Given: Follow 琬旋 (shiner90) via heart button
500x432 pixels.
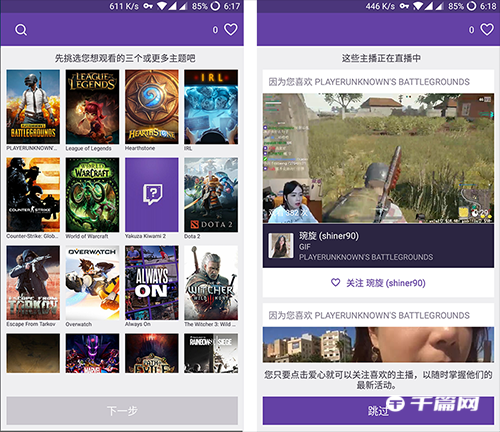Looking at the screenshot, I should [x=378, y=283].
